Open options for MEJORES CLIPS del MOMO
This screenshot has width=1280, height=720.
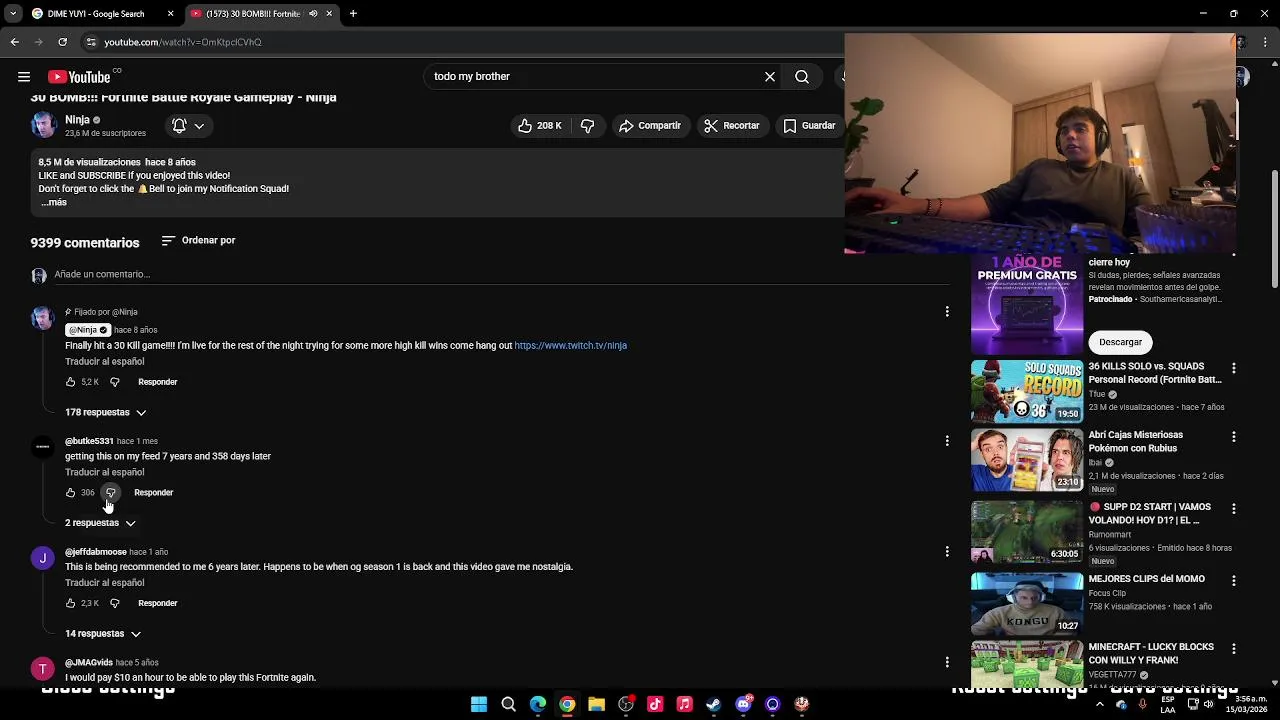click(1233, 581)
